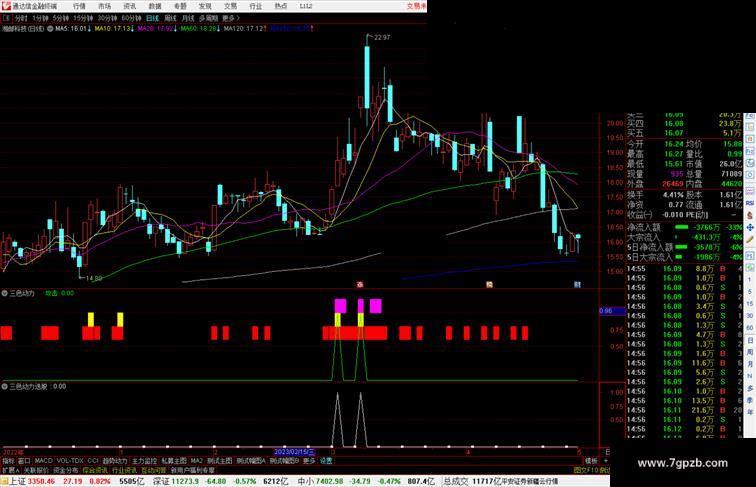Switch to the 月线 monthly chart tab
The width and height of the screenshot is (756, 487).
188,18
